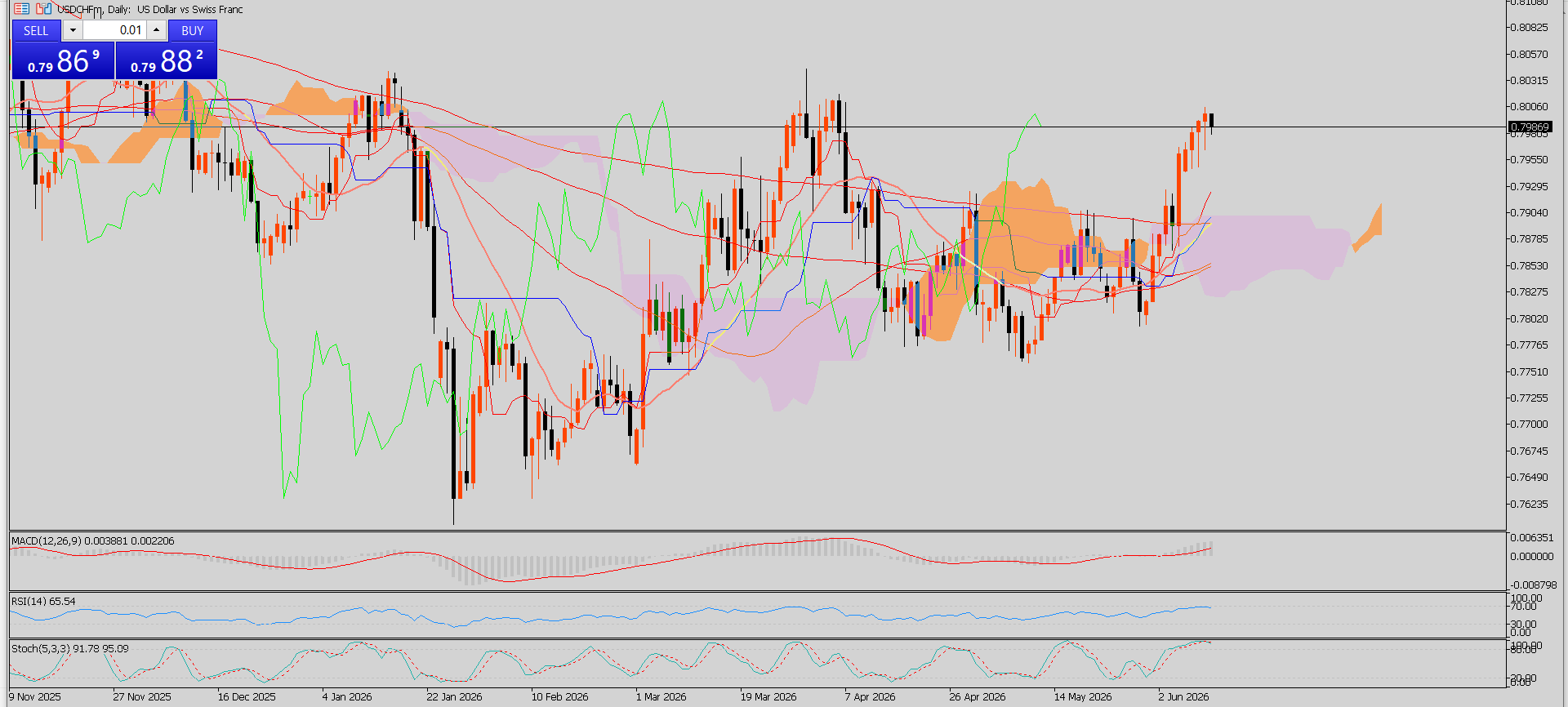1568x707 pixels.
Task: Click the 27 Nov 2025 date label
Action: click(x=142, y=696)
